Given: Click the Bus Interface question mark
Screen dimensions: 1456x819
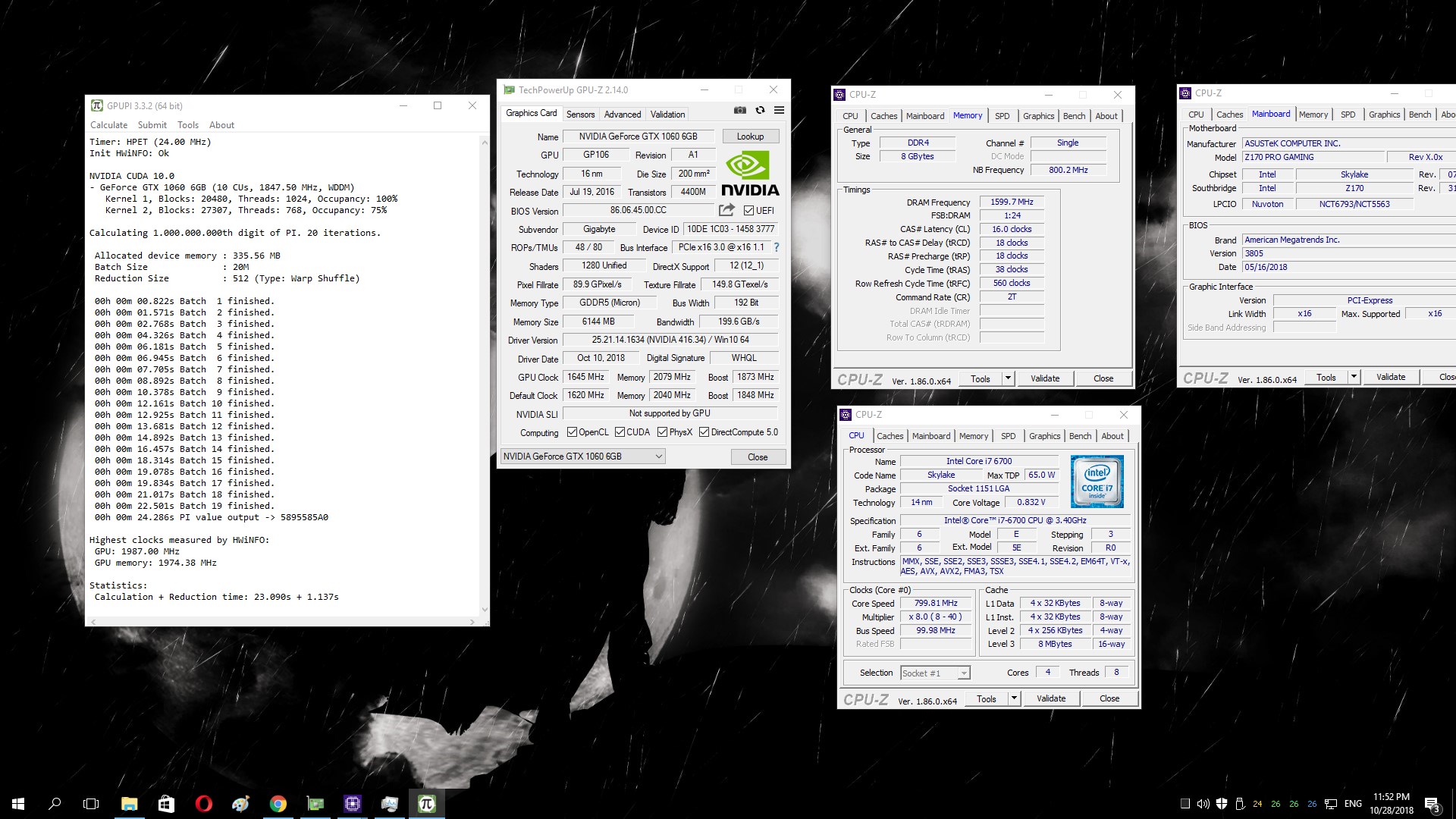Looking at the screenshot, I should (776, 247).
